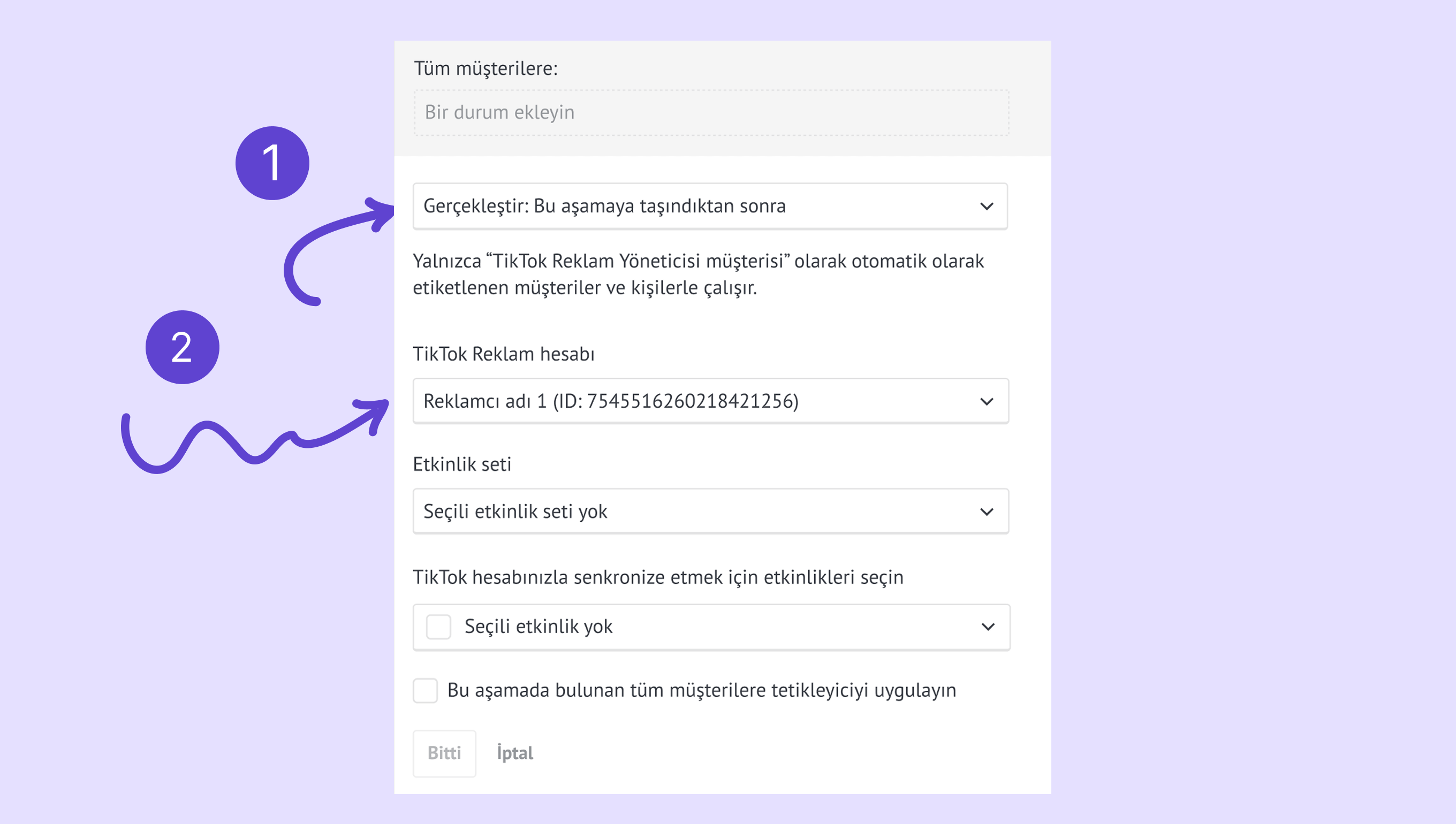The image size is (1456, 824).
Task: Click the Tüm müşterilere: heading
Action: 486,68
